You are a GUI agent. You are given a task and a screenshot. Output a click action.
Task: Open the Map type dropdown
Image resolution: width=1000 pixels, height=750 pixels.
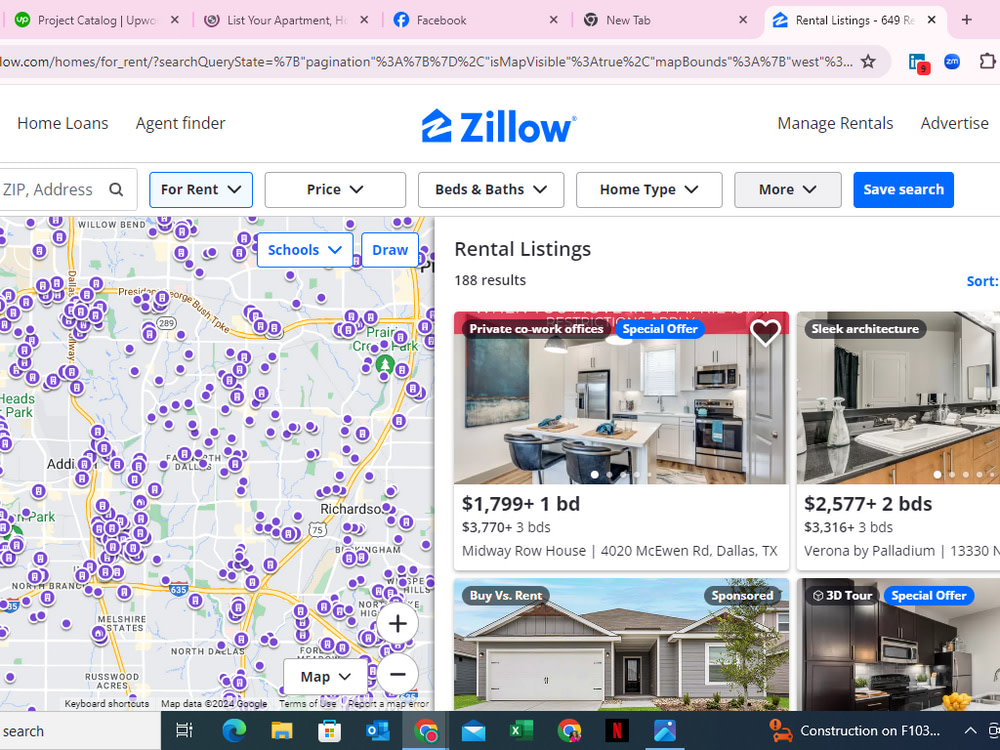tap(325, 677)
